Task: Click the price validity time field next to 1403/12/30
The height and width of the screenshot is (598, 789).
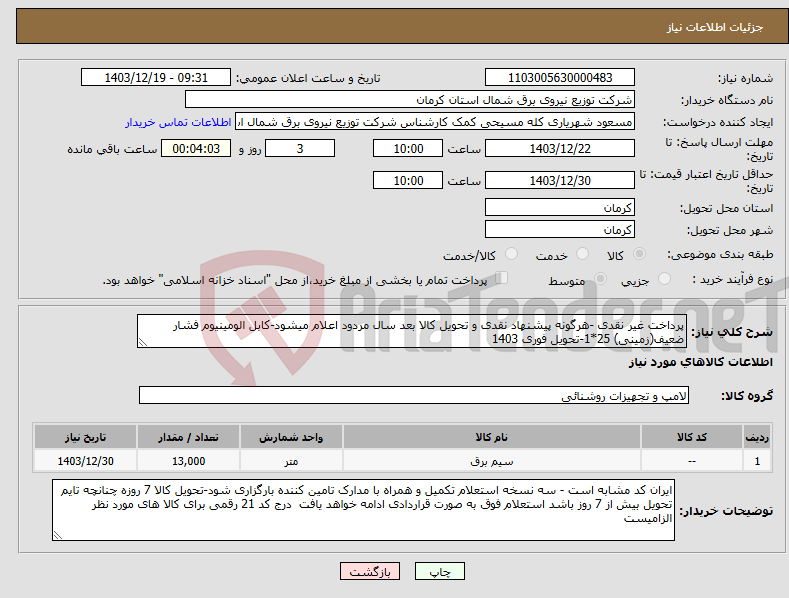Action: (408, 180)
